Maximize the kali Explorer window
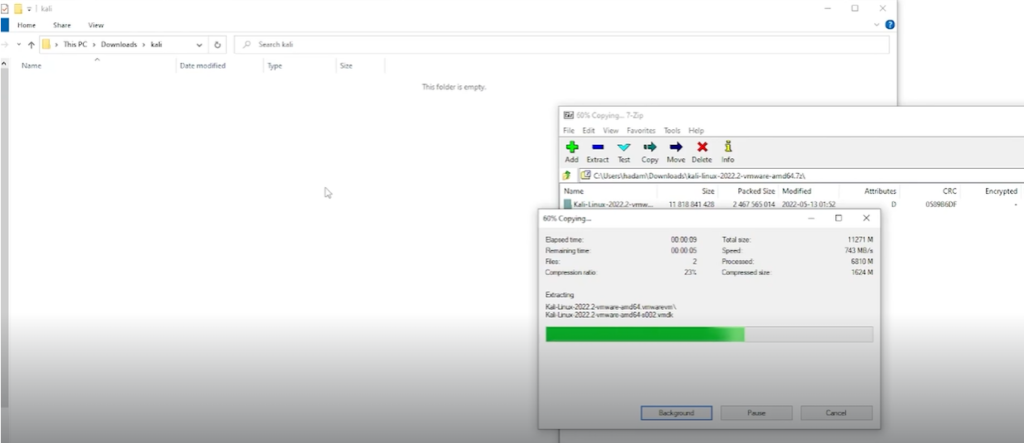 855,8
